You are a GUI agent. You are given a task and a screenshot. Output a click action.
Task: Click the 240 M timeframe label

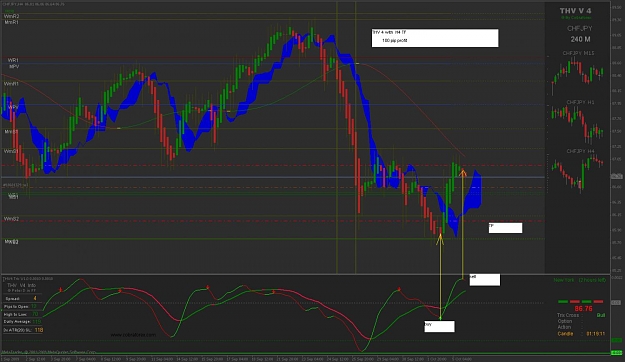pos(580,39)
